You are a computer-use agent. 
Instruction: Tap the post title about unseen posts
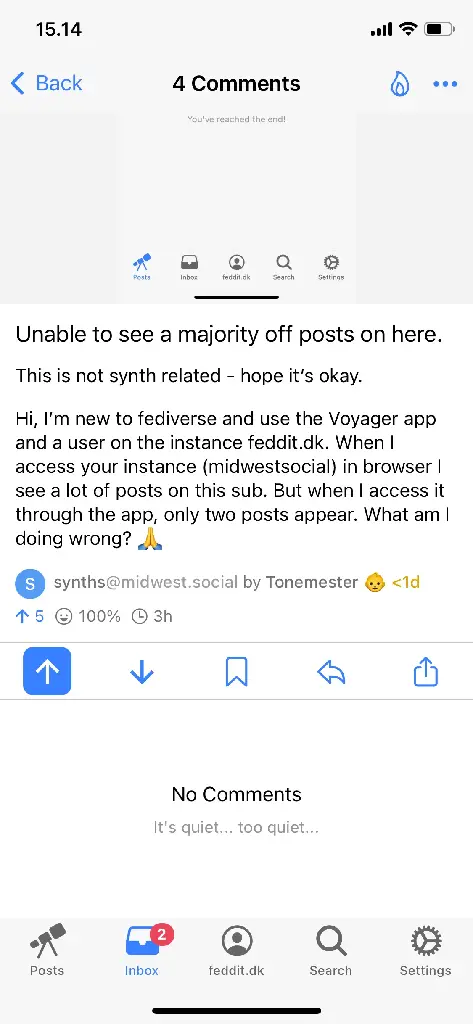tap(229, 334)
